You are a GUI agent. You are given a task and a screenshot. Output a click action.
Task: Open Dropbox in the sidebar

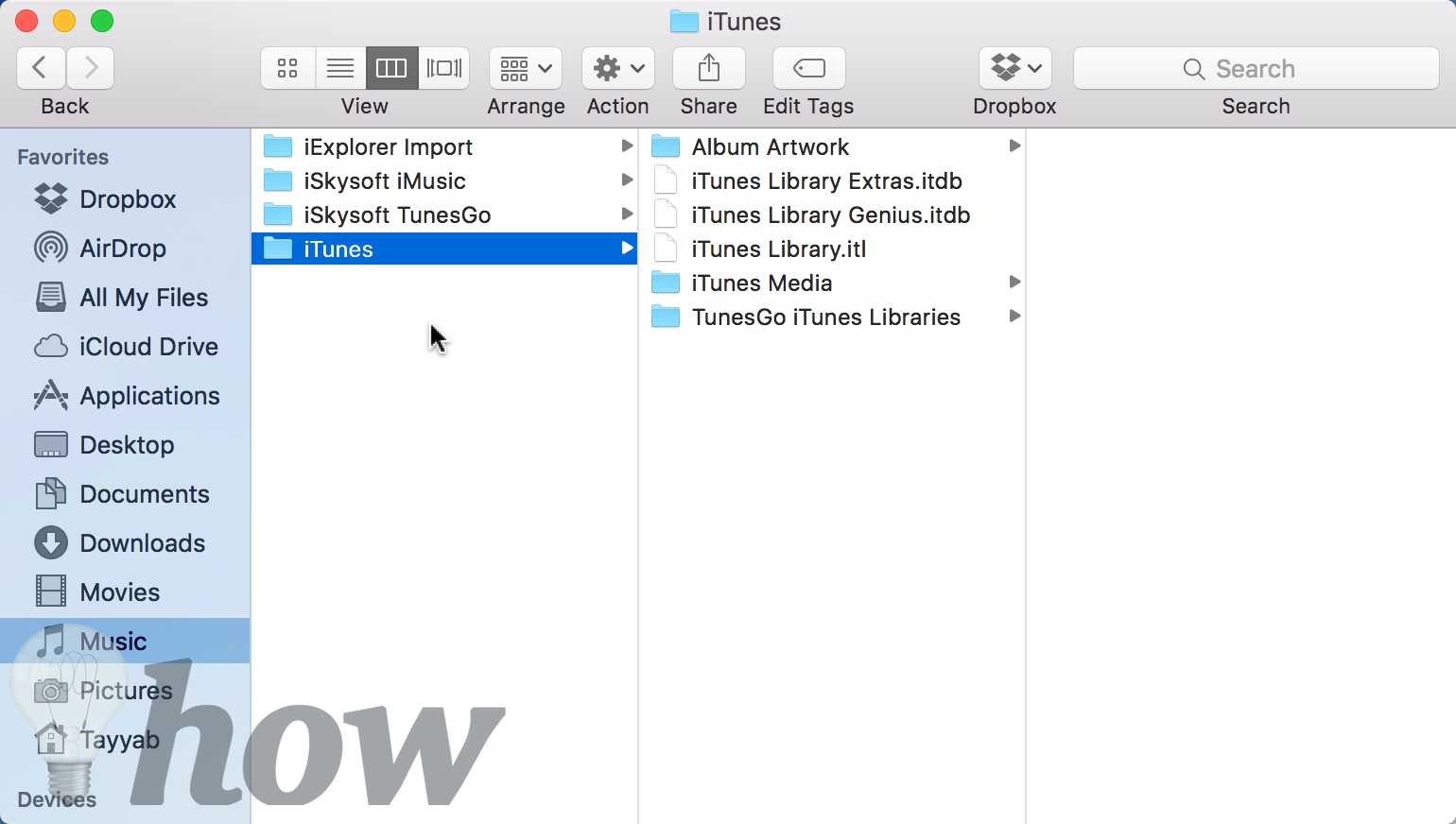coord(125,199)
